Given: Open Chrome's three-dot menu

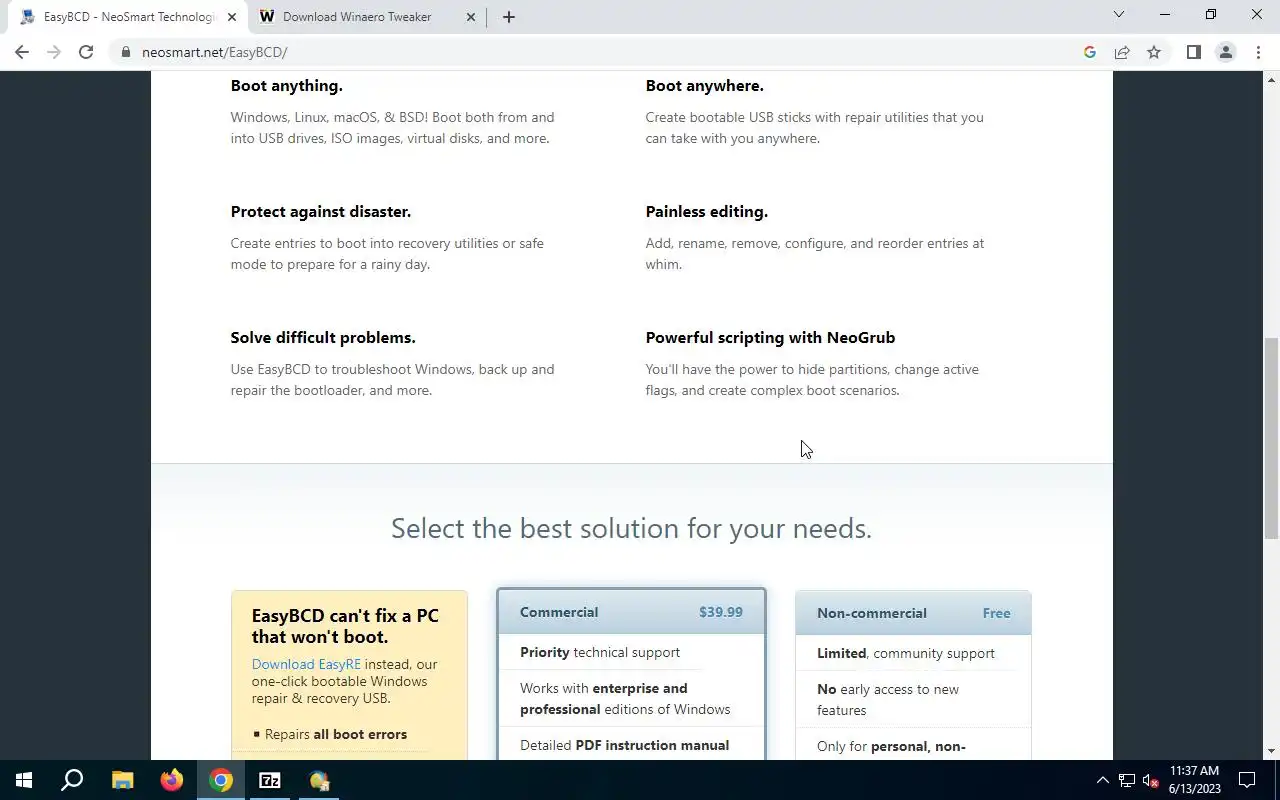Looking at the screenshot, I should pos(1258,52).
